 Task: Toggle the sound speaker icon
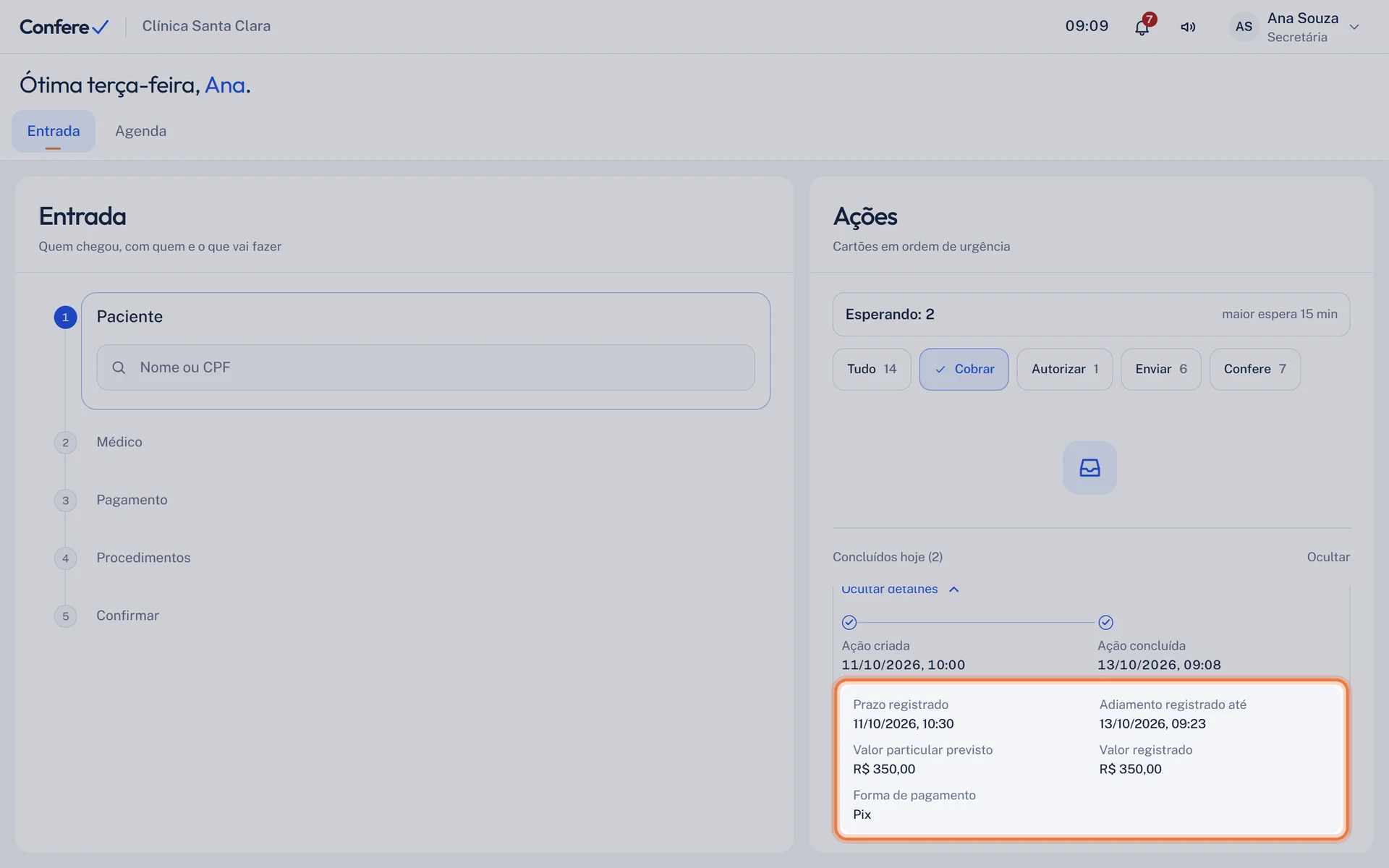[x=1188, y=27]
